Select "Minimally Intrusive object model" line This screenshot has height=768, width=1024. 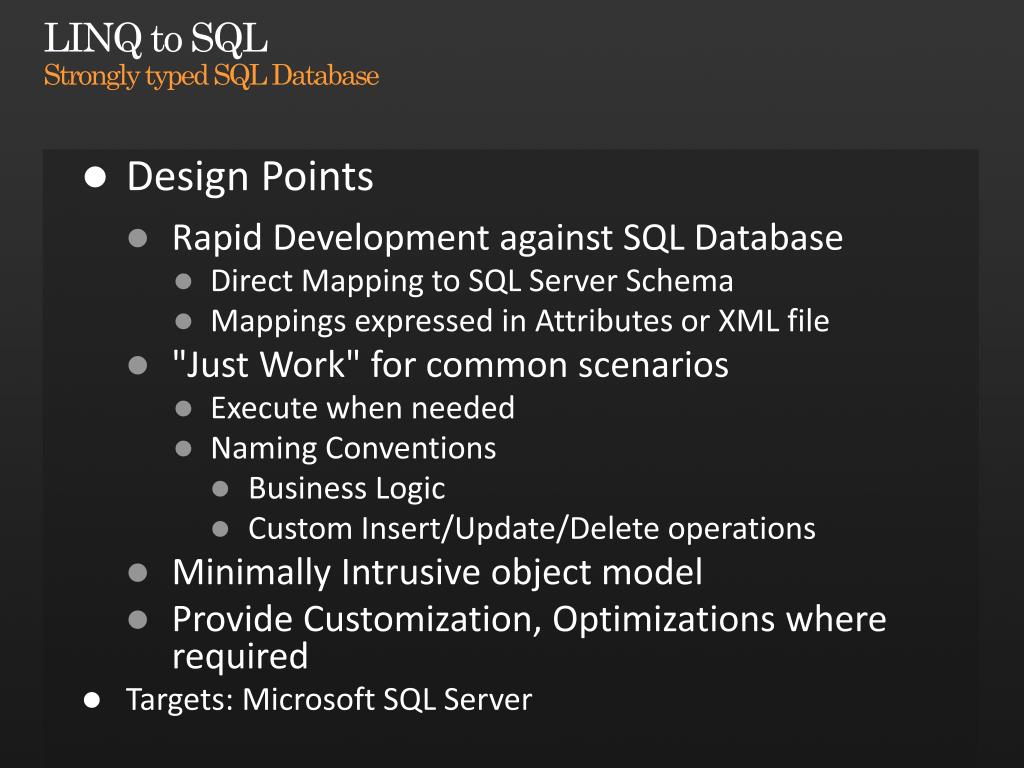click(437, 572)
